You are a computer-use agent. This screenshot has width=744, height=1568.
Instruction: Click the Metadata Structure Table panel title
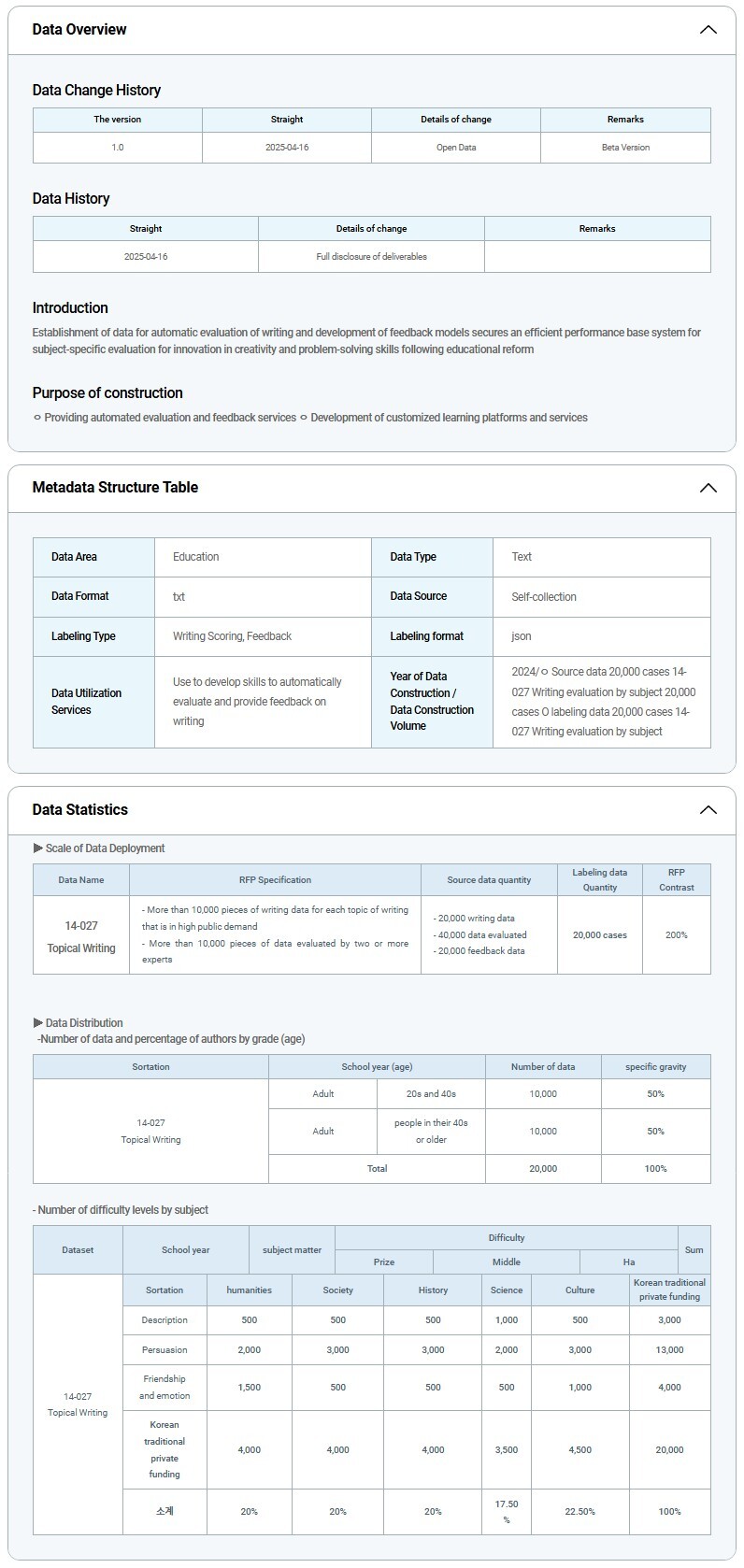pyautogui.click(x=115, y=488)
